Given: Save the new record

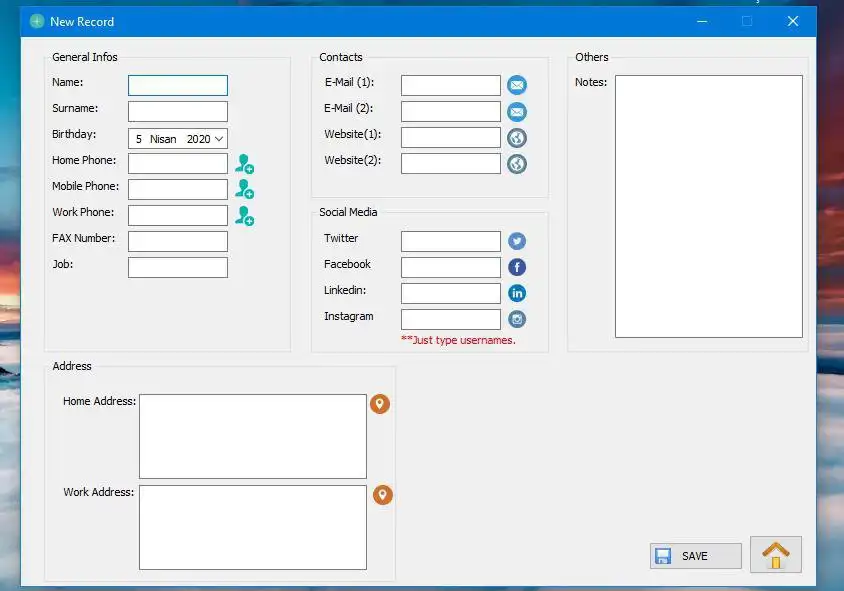Looking at the screenshot, I should click(x=695, y=556).
